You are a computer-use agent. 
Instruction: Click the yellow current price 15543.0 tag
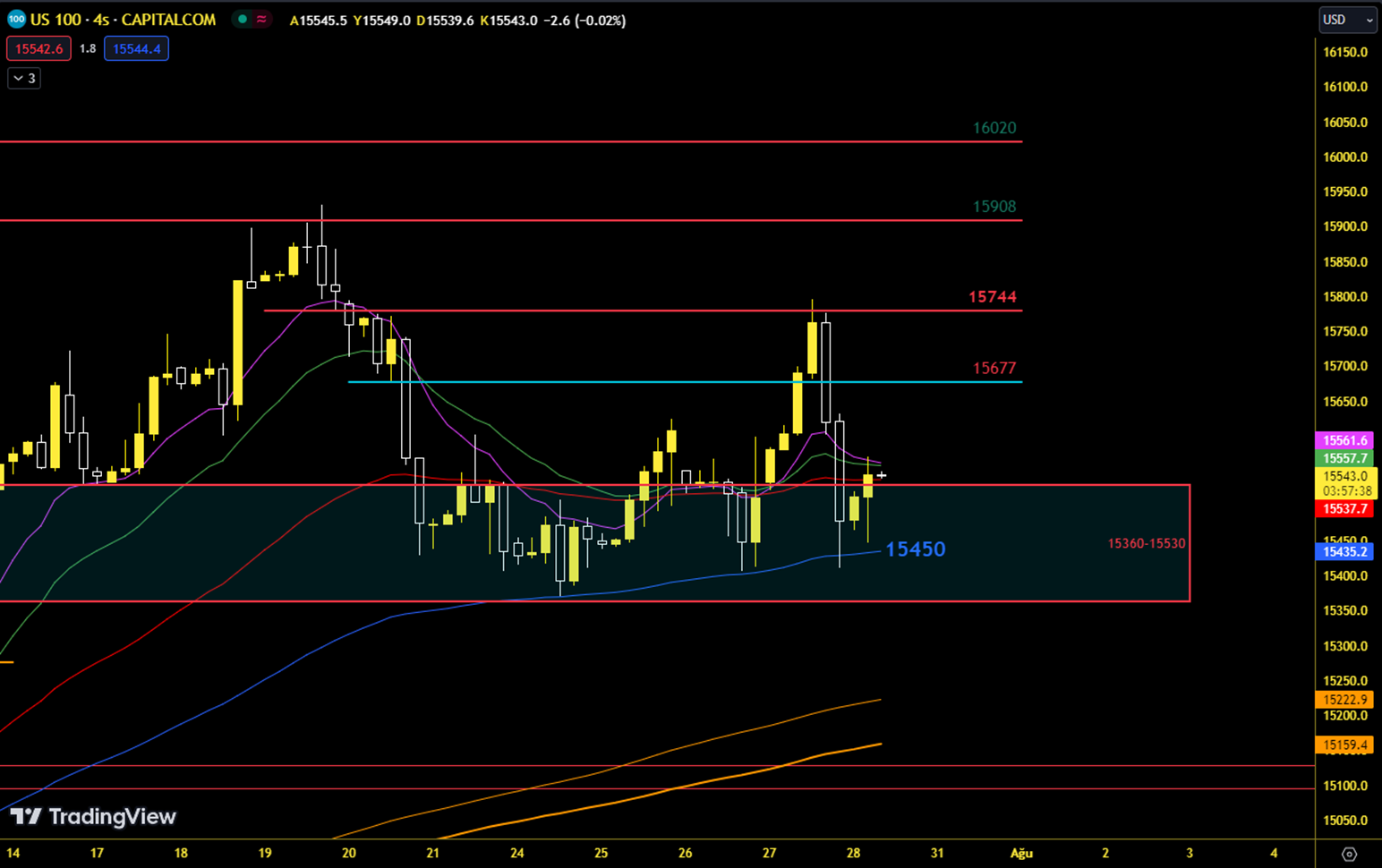[1345, 476]
